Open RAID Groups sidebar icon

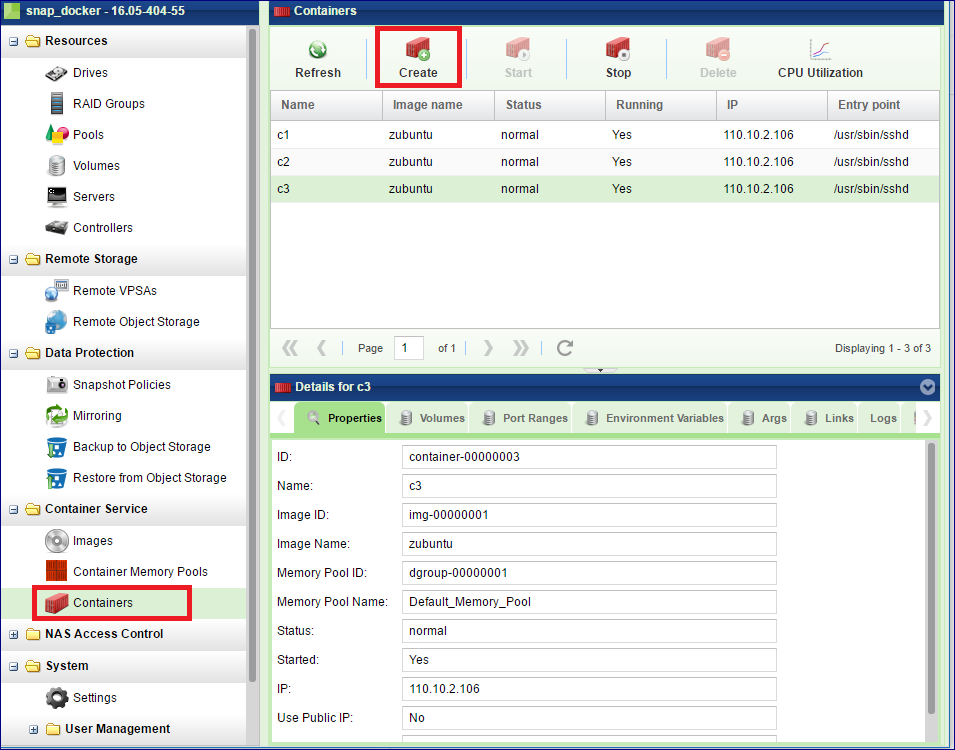(x=57, y=104)
